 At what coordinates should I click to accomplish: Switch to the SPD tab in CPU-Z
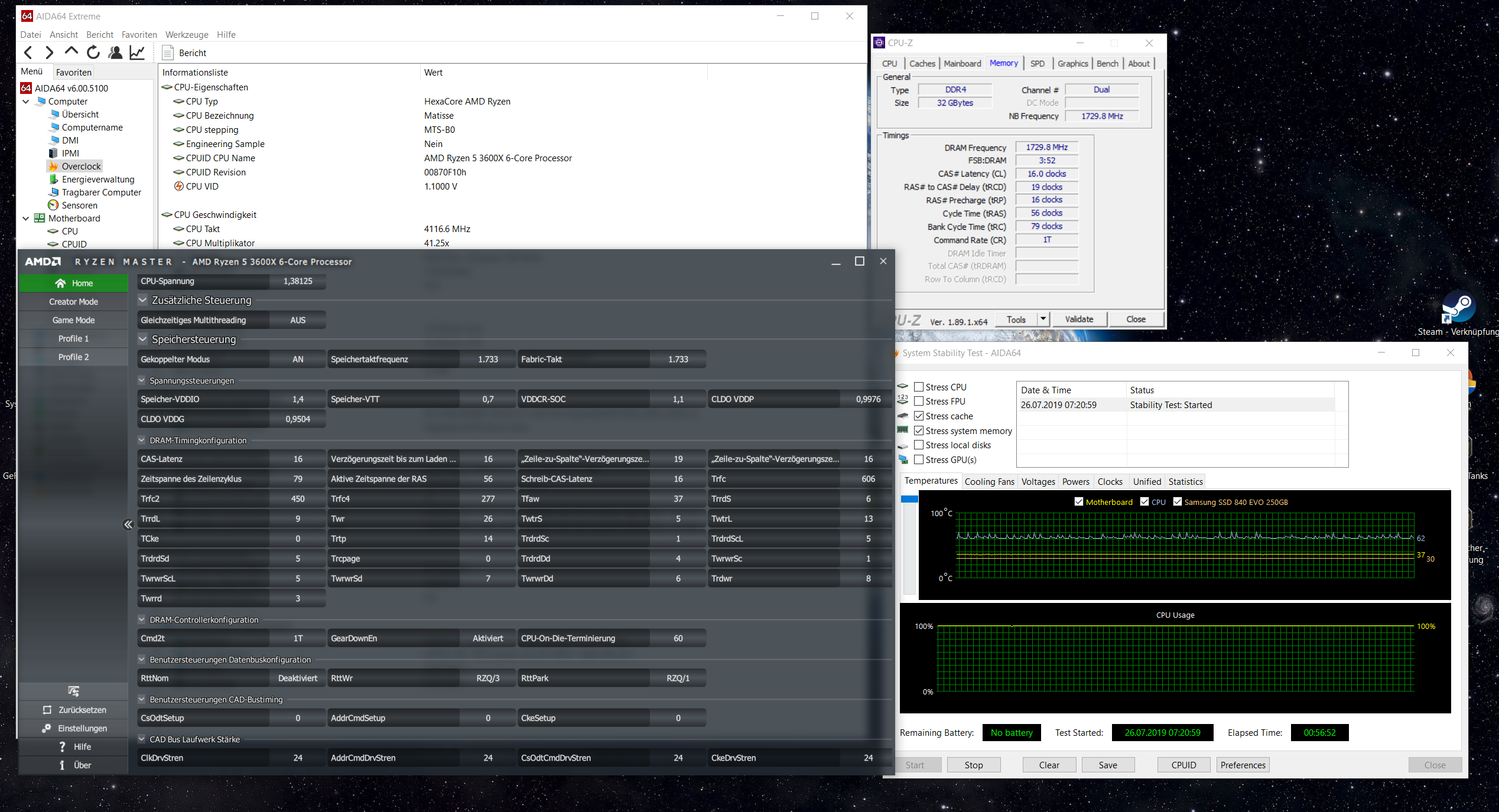tap(1037, 63)
